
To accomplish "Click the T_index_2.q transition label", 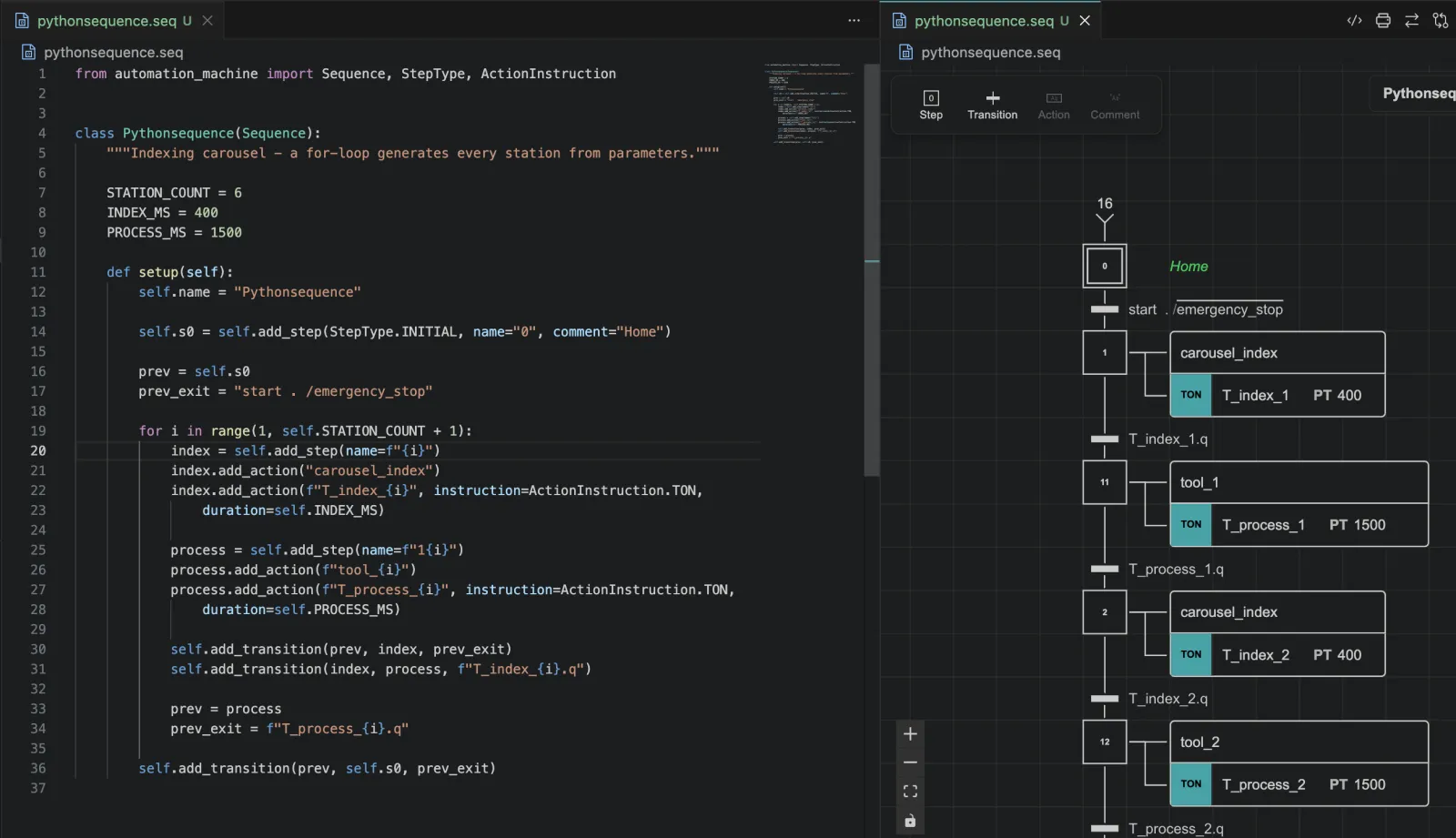I will tap(1168, 699).
